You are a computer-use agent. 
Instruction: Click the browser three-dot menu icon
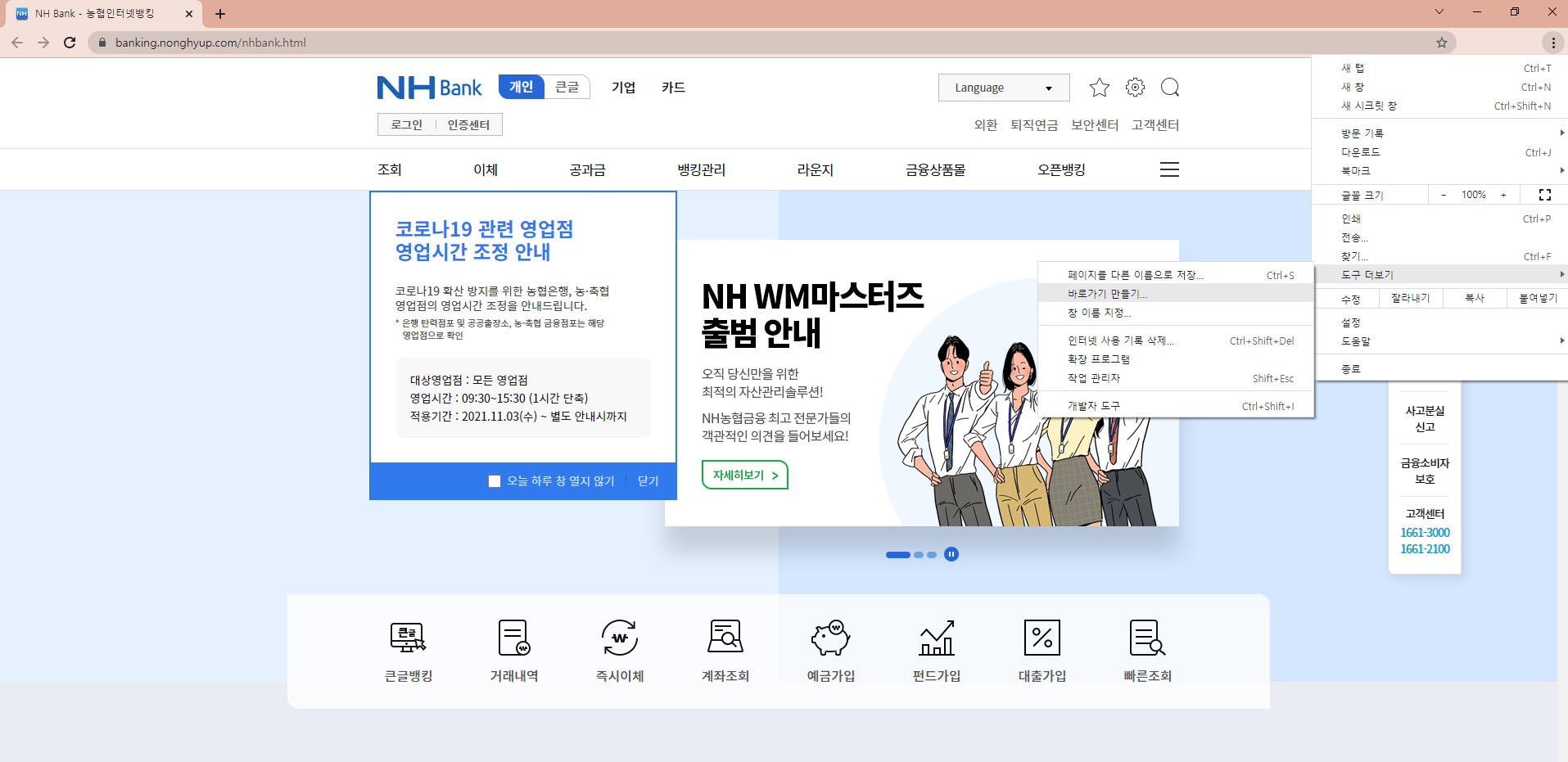tap(1553, 43)
